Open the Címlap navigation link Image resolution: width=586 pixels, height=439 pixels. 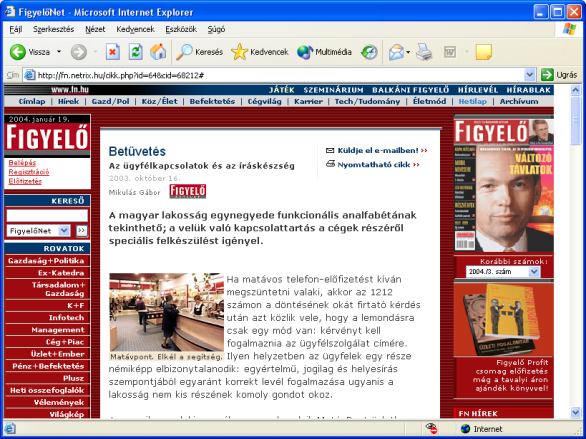click(32, 101)
